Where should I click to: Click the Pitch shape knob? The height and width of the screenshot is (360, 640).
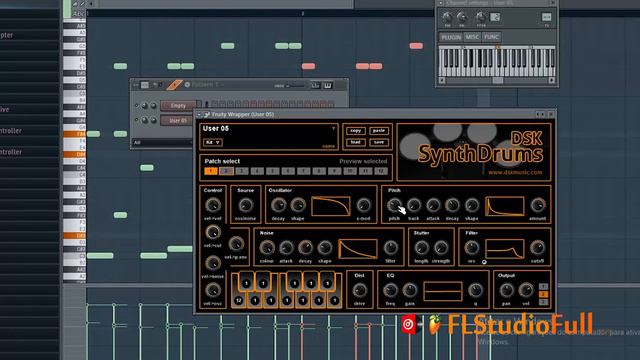pos(472,205)
